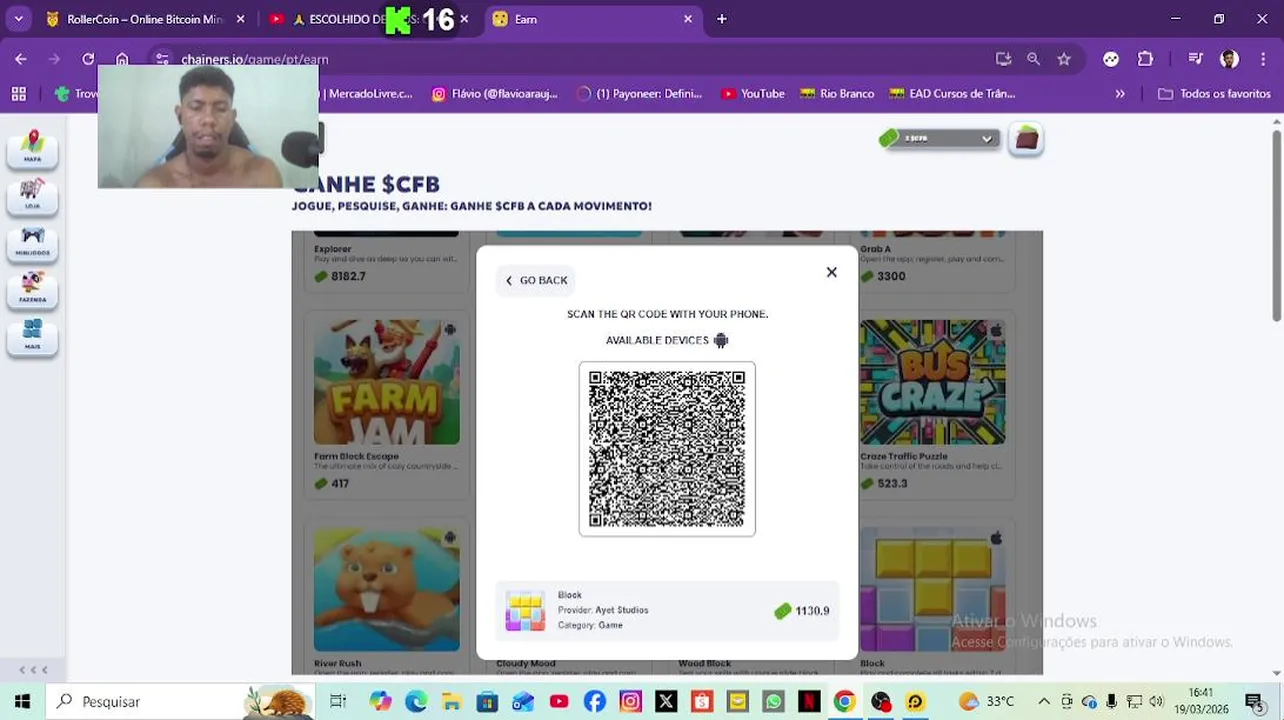Open the Mapa sidebar icon
Screen dimensions: 1284x720
[x=33, y=147]
